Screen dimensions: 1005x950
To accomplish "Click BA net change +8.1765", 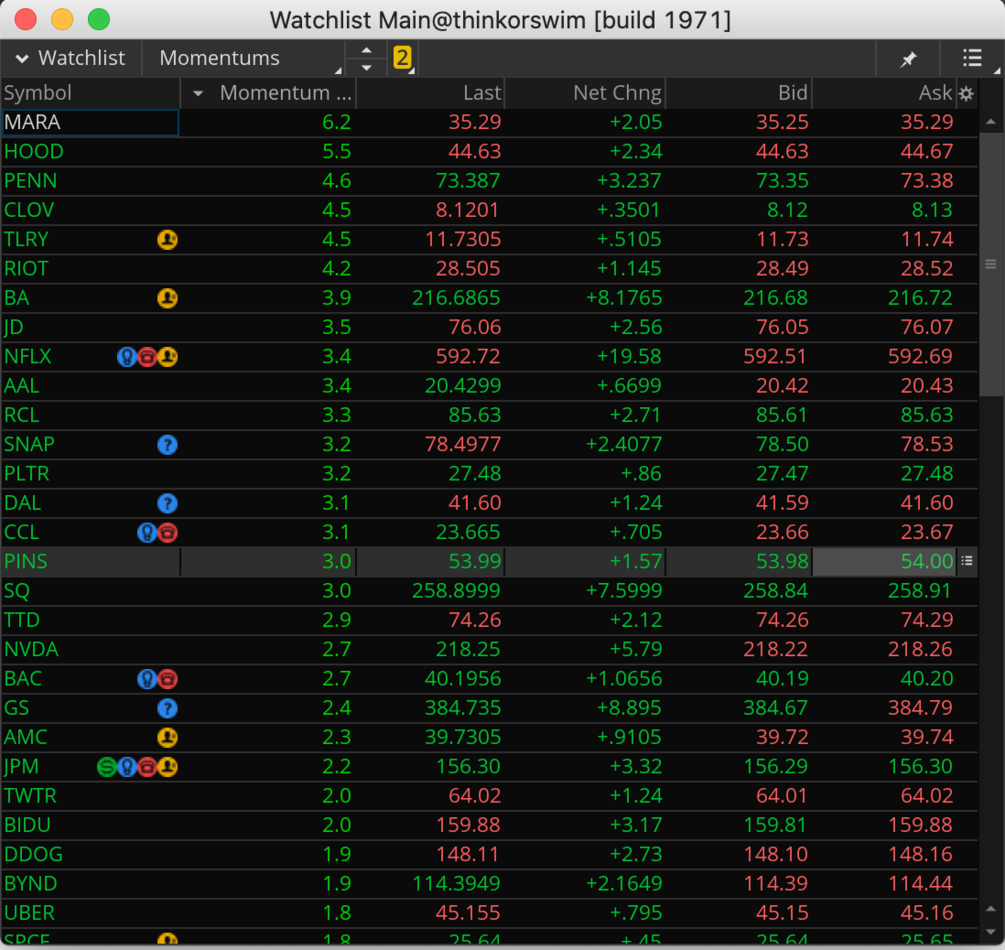I will [624, 298].
